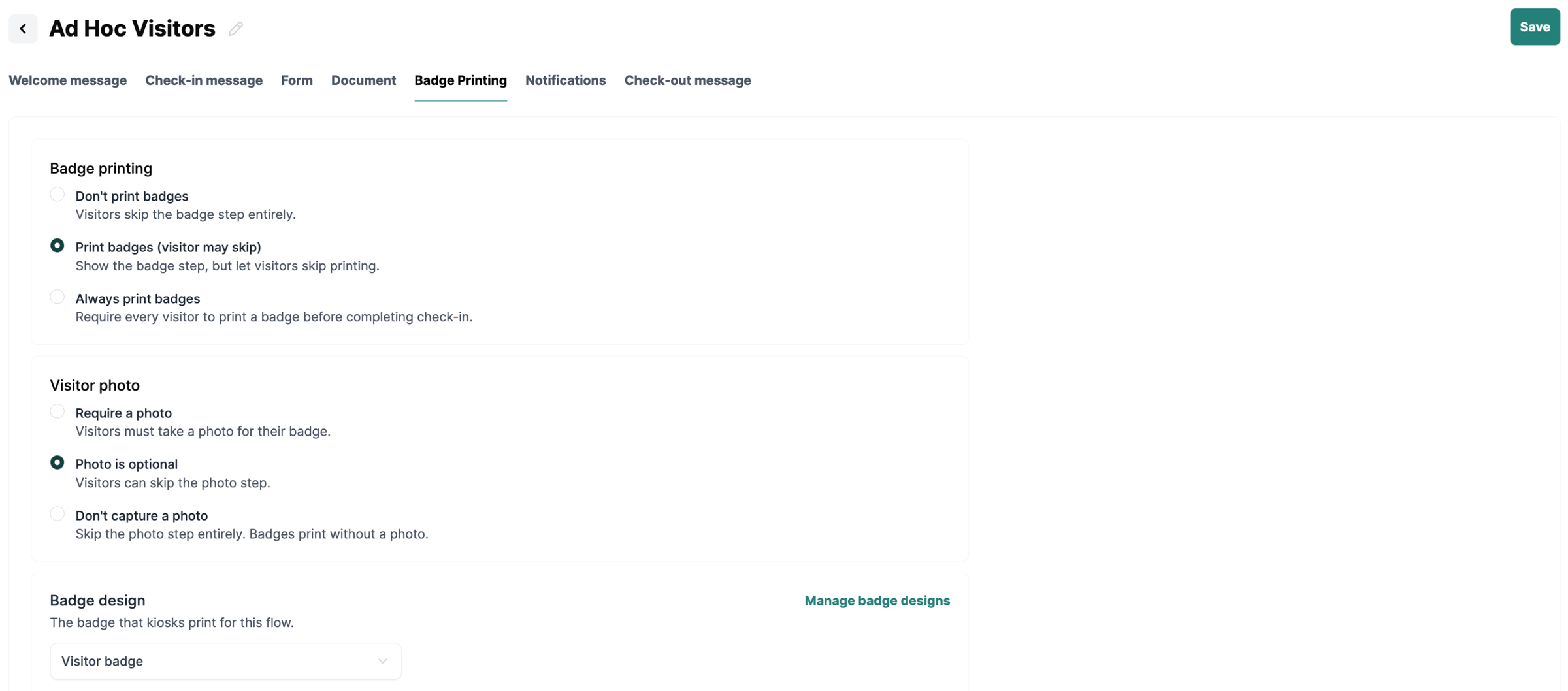Edit the flow name with pencil icon
The height and width of the screenshot is (691, 1568).
(x=236, y=28)
